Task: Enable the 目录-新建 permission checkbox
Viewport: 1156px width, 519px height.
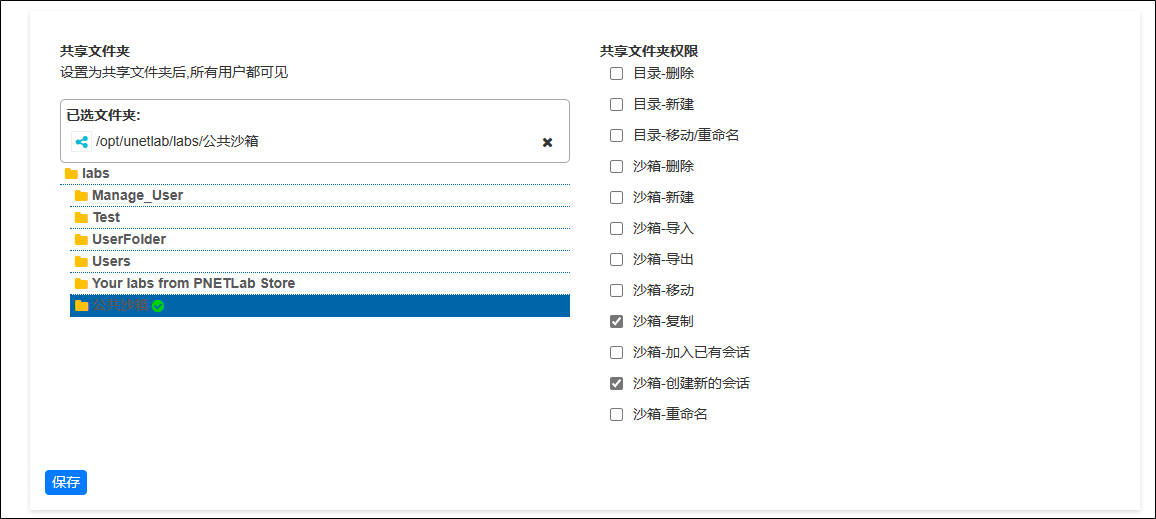Action: 616,105
